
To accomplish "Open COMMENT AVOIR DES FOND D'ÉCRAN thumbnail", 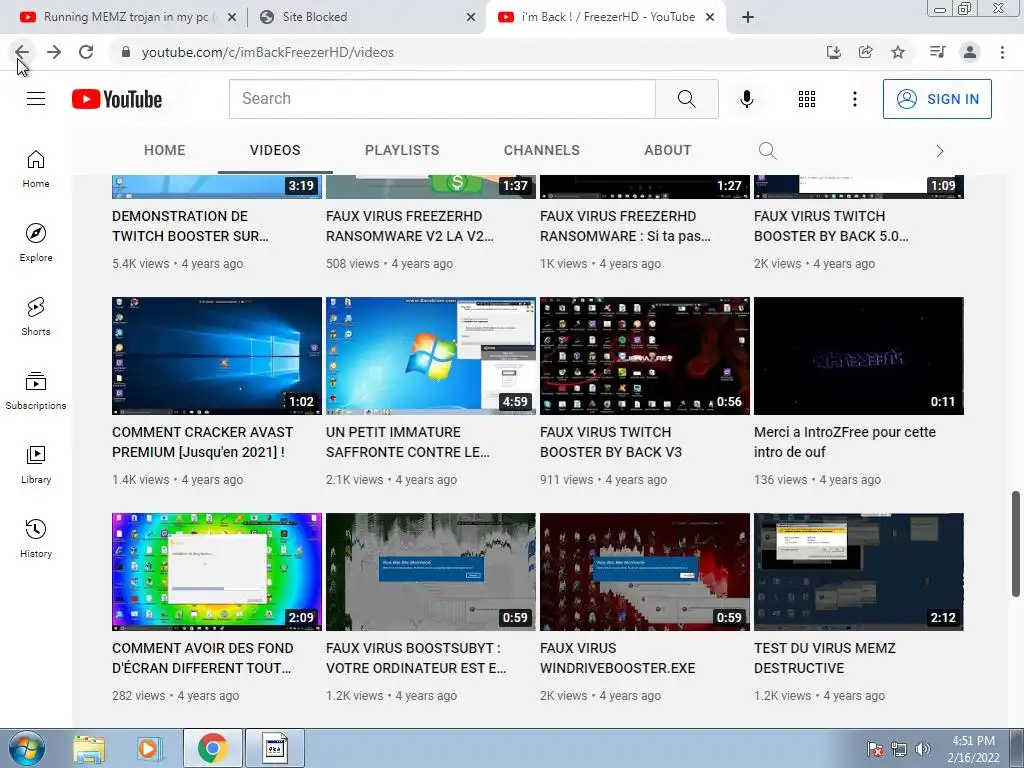I will [217, 572].
